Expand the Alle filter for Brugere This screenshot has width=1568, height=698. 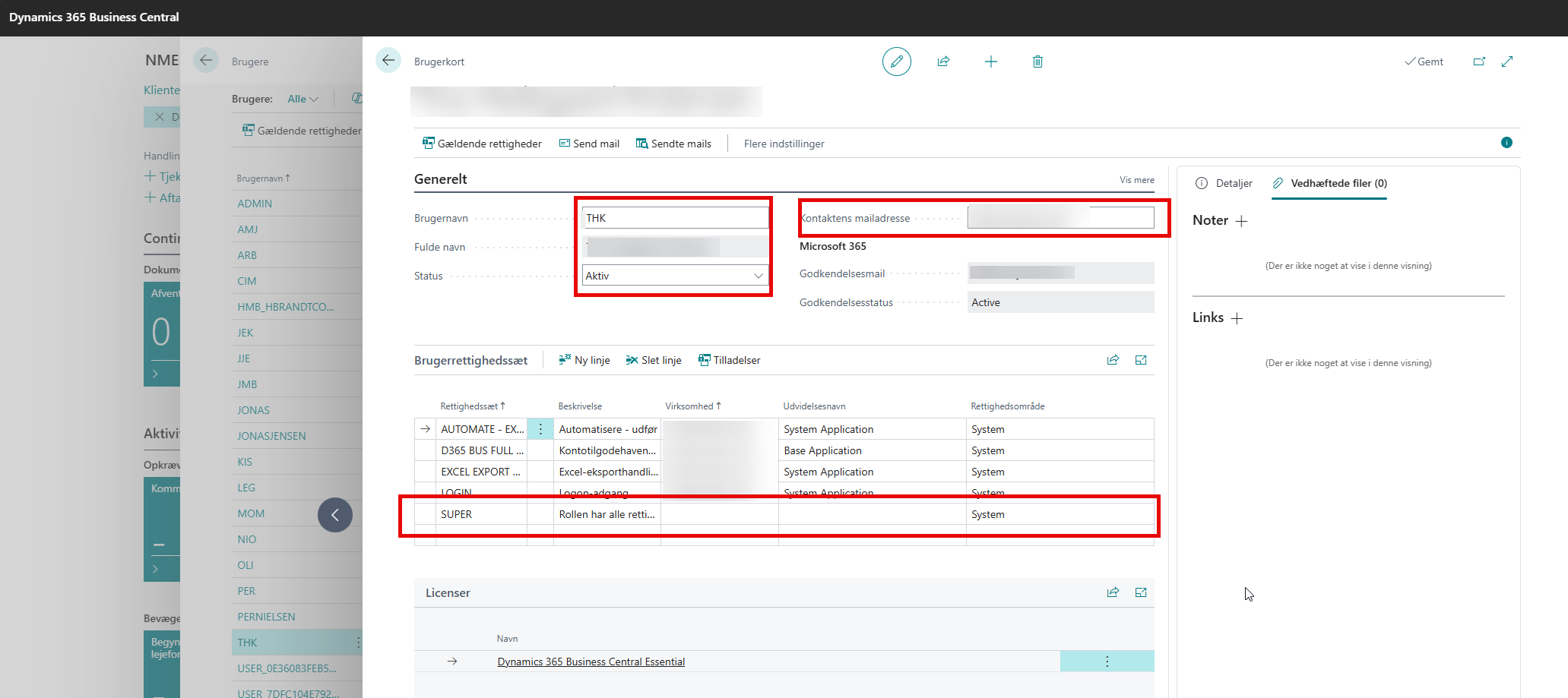[x=303, y=99]
